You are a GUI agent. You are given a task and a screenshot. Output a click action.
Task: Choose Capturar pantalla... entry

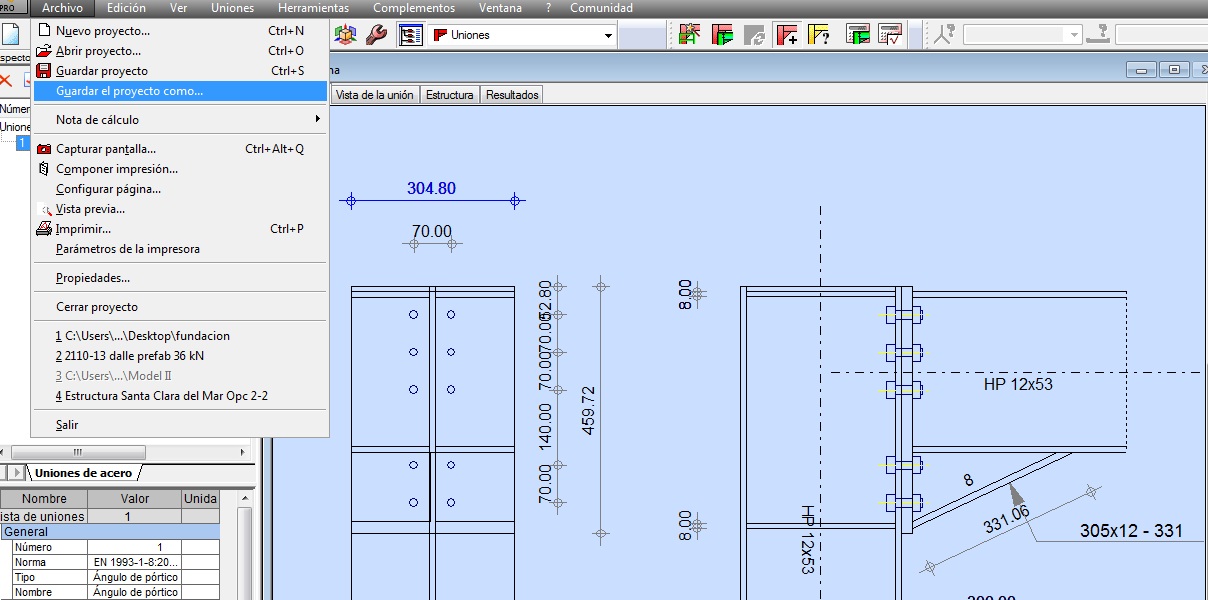coord(180,149)
